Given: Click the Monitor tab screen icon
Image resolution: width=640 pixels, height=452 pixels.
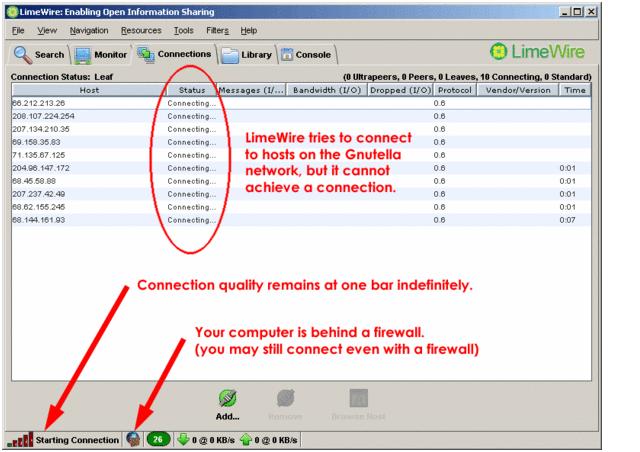Looking at the screenshot, I should click(x=83, y=56).
